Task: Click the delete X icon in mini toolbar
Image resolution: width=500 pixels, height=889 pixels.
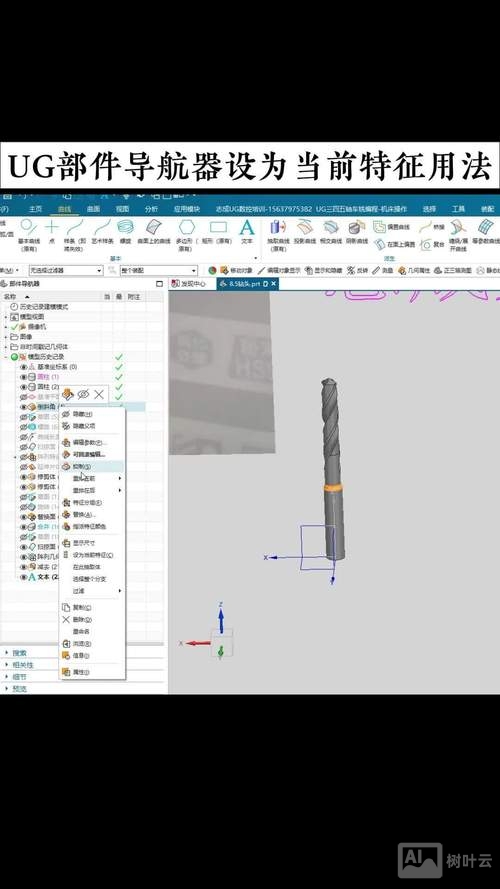Action: (x=99, y=394)
